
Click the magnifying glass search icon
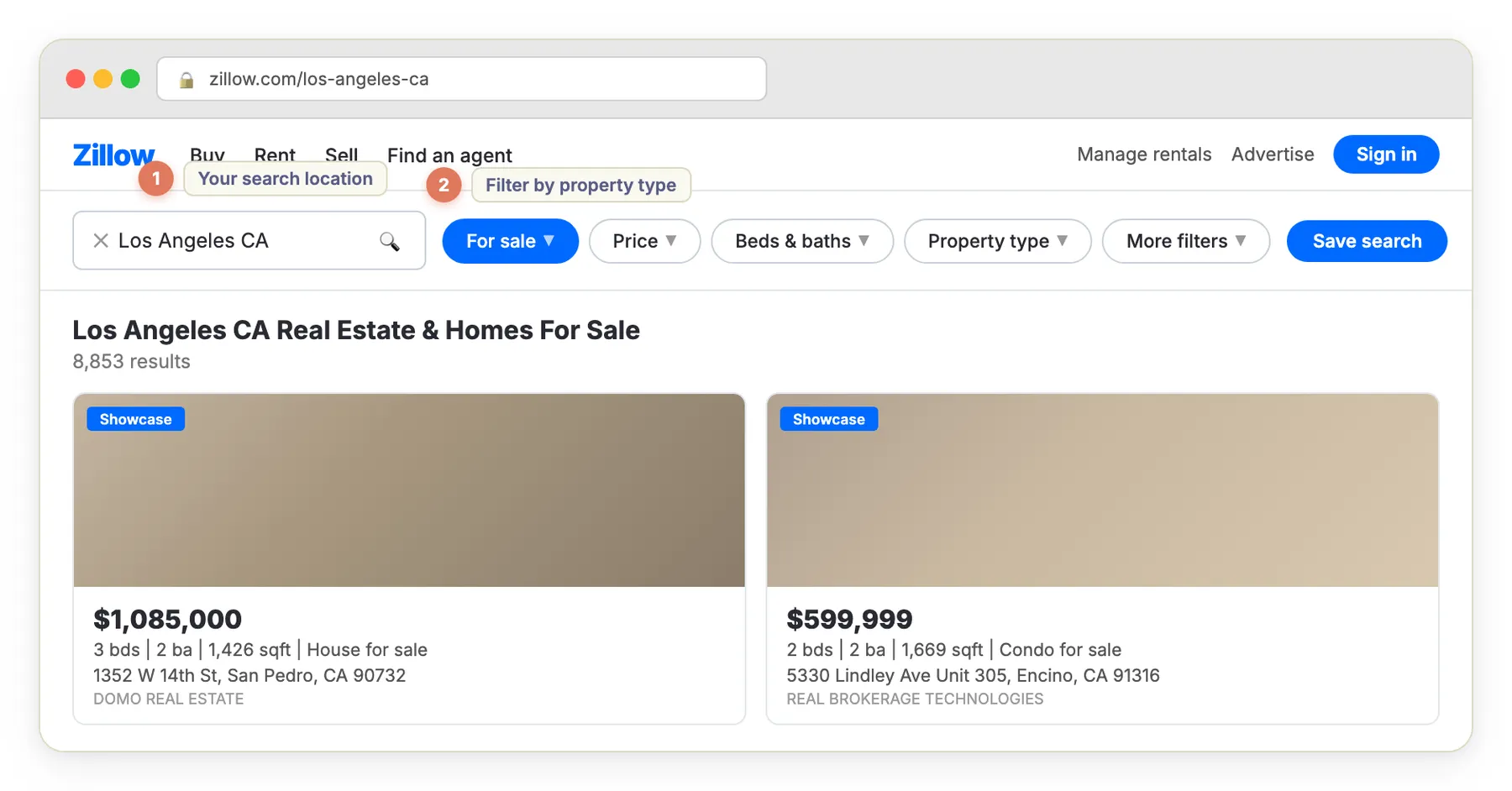coord(391,241)
